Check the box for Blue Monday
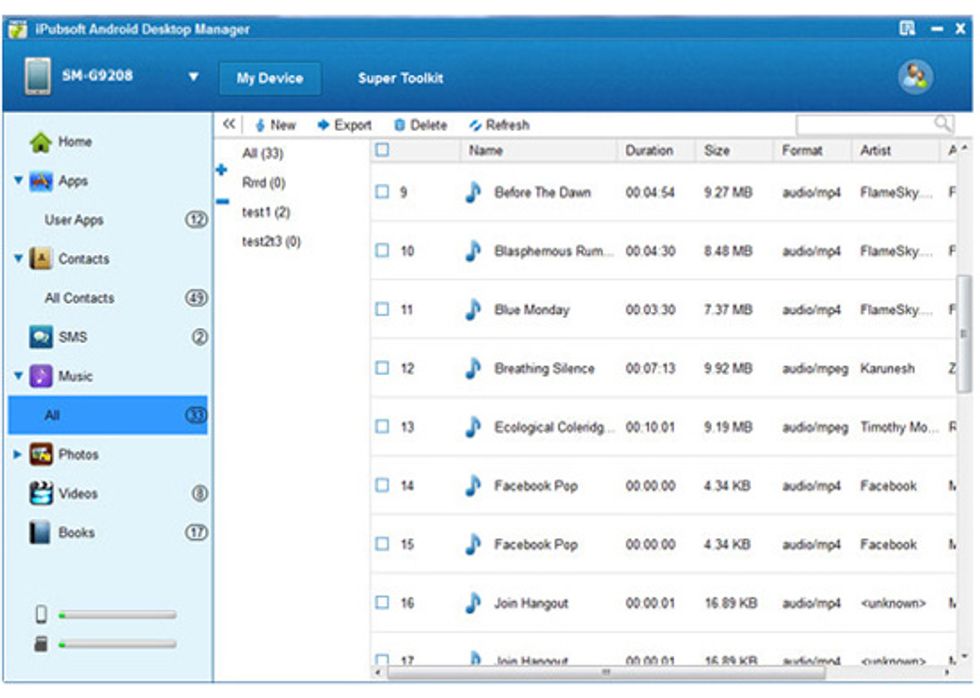980x698 pixels. (382, 310)
